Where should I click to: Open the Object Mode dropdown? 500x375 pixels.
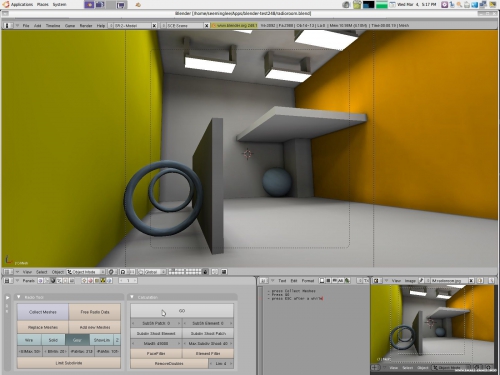(x=86, y=272)
